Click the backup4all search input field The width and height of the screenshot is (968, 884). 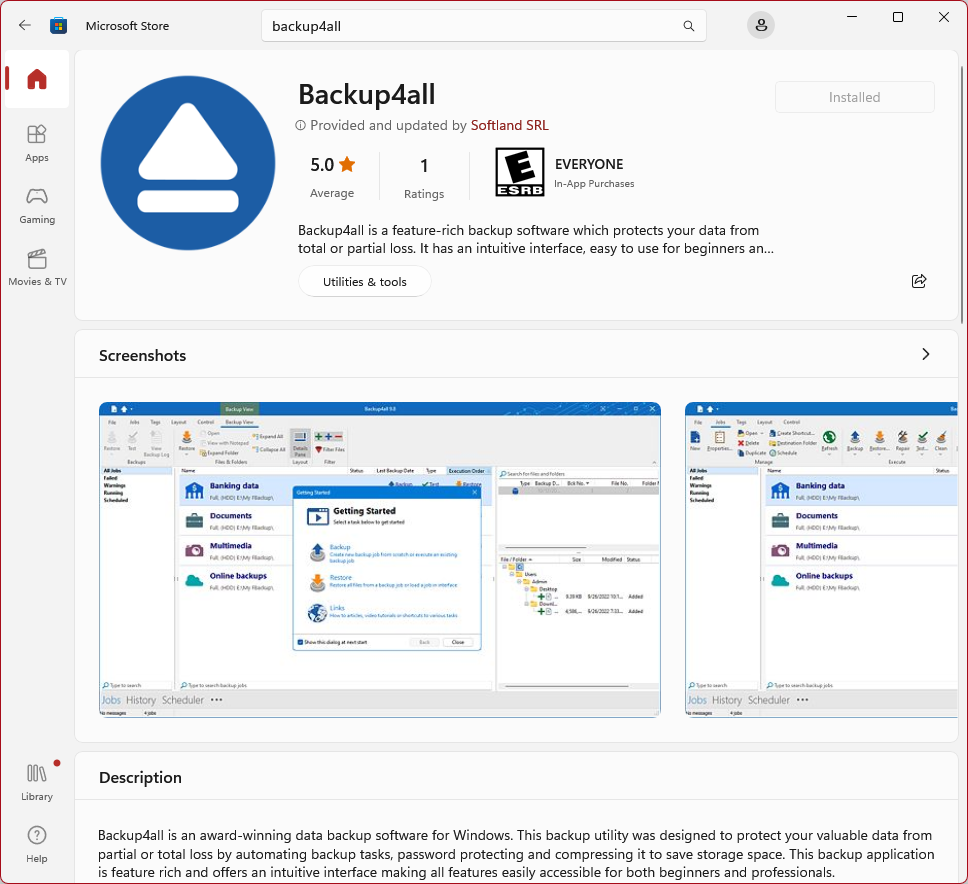(x=483, y=26)
